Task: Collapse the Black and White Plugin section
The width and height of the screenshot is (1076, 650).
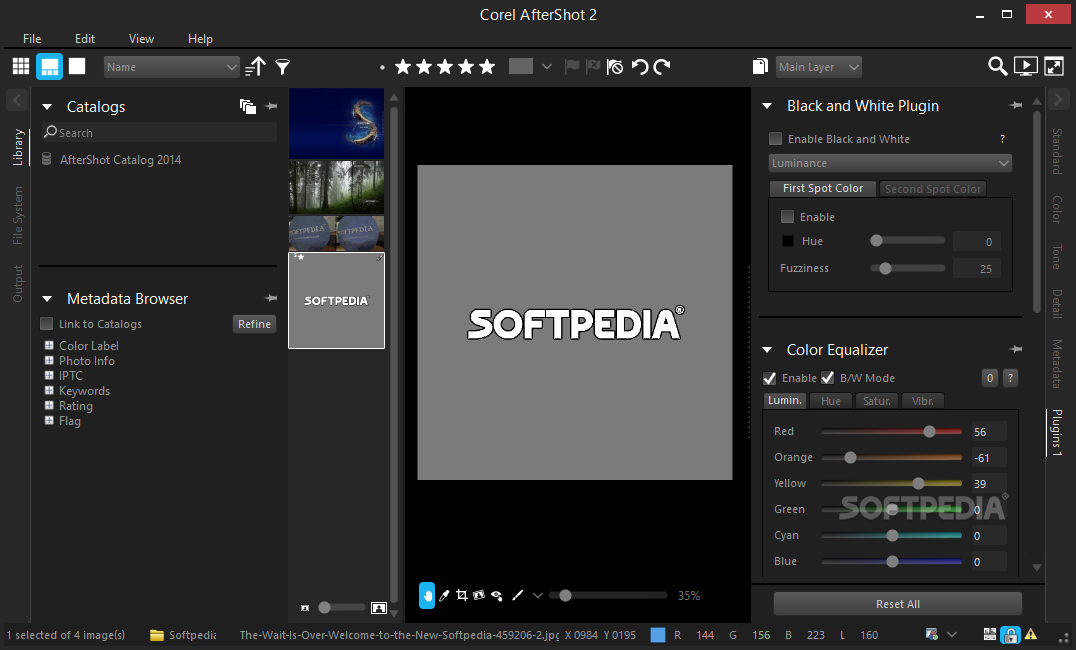Action: click(x=767, y=106)
